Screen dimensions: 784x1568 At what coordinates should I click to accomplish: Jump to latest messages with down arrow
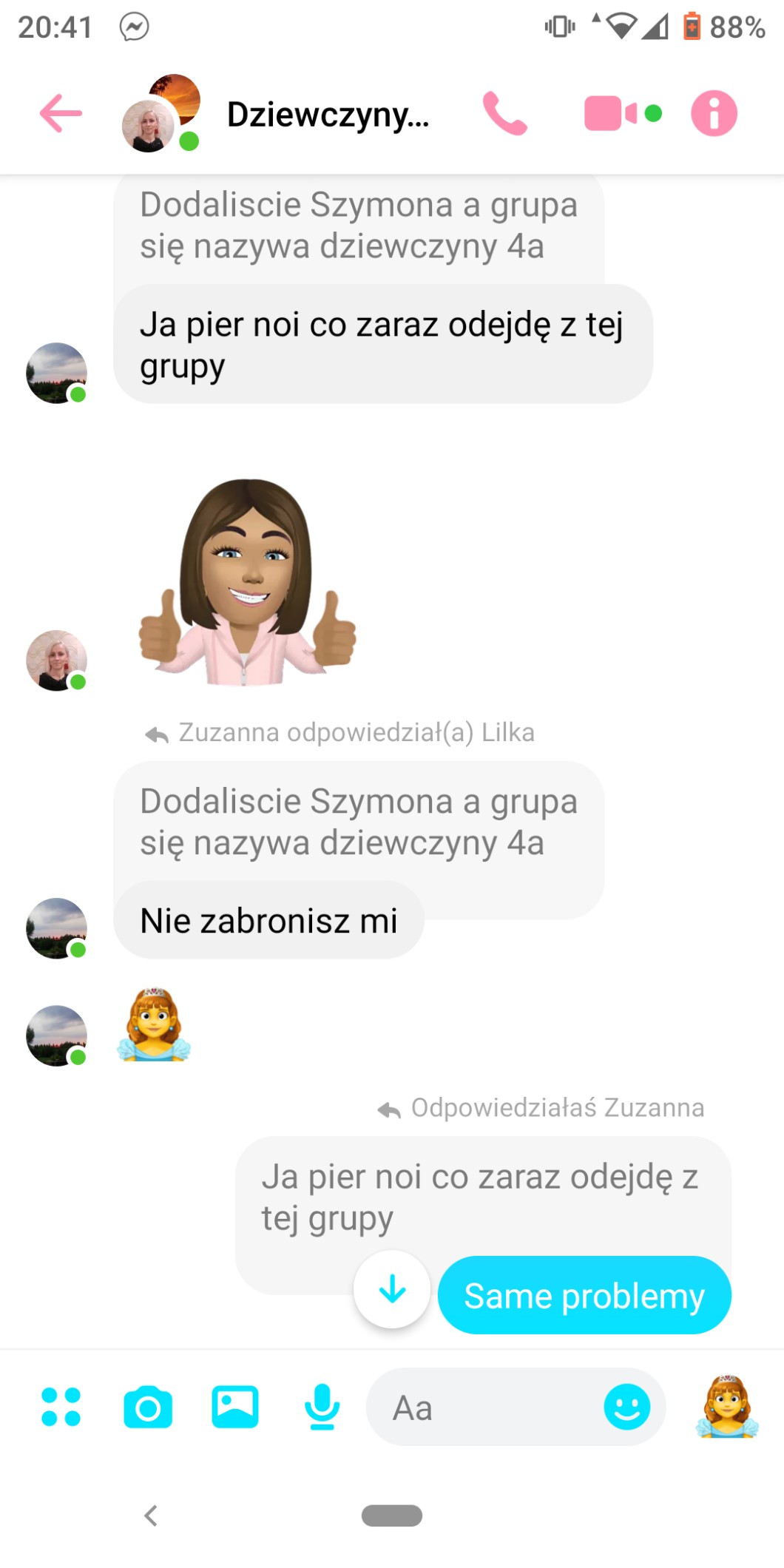pos(392,1289)
